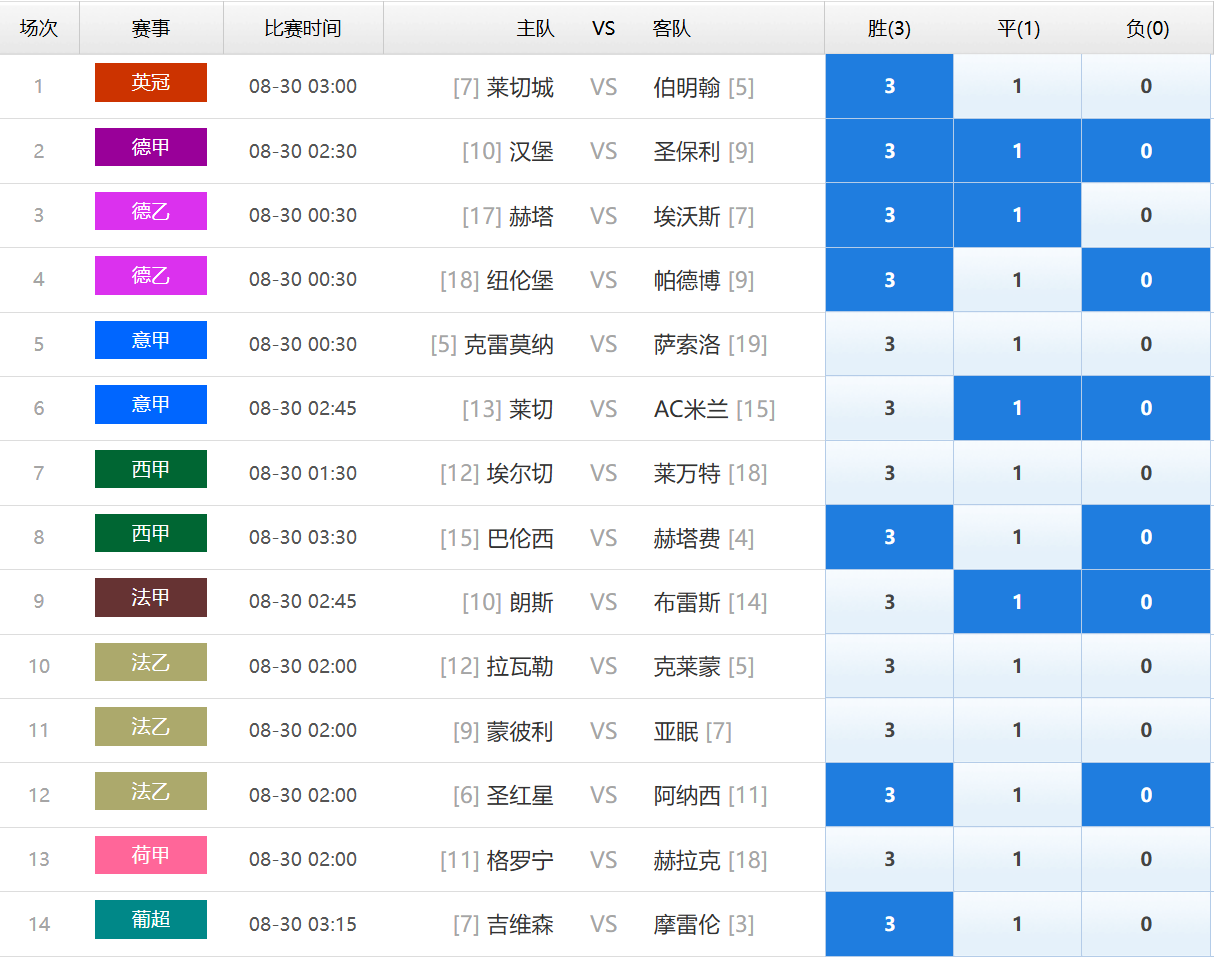Select draw (1) for 圣红星 vs 阿纳西
This screenshot has width=1214, height=958.
tap(1017, 795)
